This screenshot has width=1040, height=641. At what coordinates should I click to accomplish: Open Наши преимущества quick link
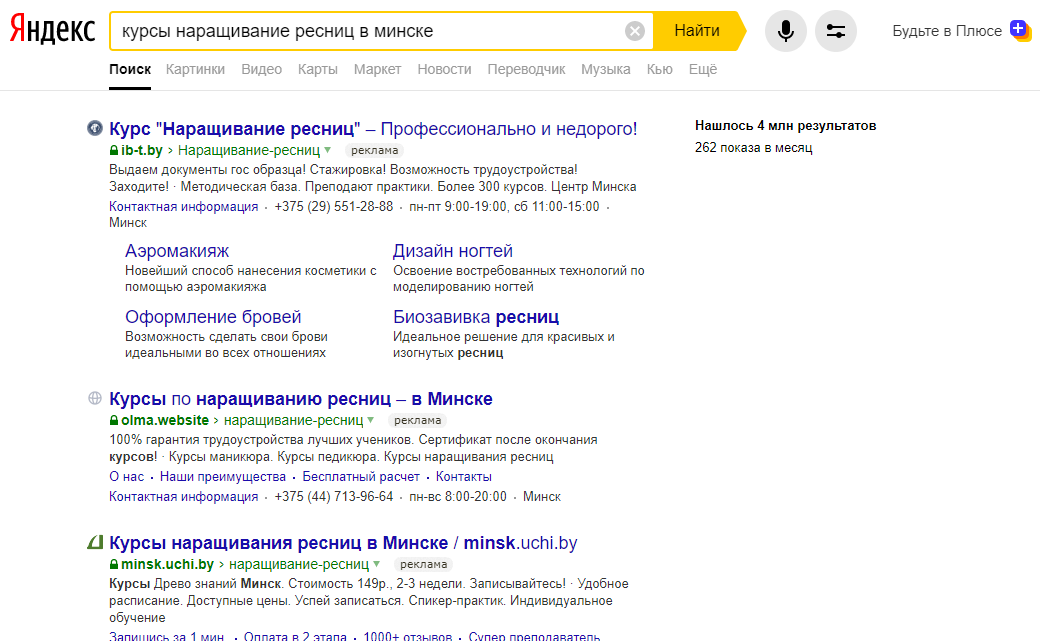[223, 476]
